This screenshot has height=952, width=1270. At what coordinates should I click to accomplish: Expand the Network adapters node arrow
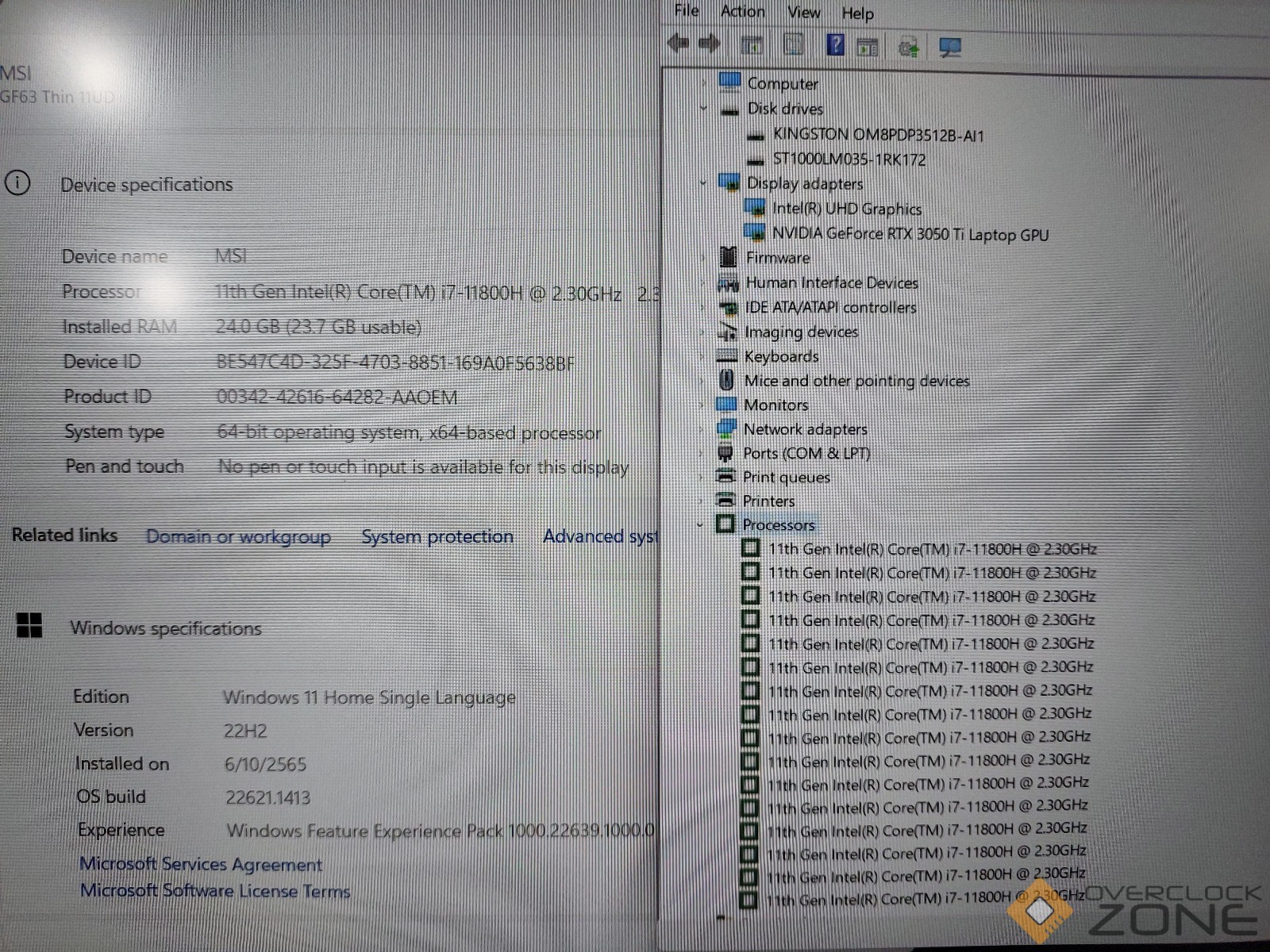click(x=701, y=429)
